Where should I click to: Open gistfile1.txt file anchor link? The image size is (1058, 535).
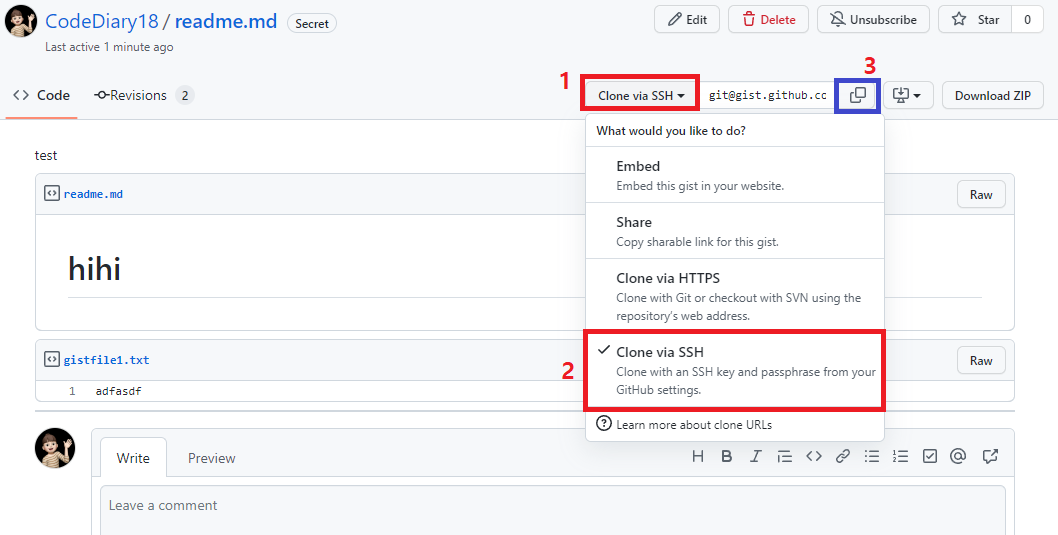pos(106,360)
